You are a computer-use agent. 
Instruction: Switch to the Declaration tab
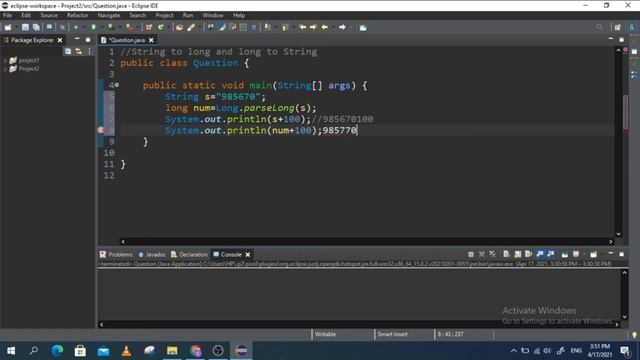pyautogui.click(x=189, y=254)
